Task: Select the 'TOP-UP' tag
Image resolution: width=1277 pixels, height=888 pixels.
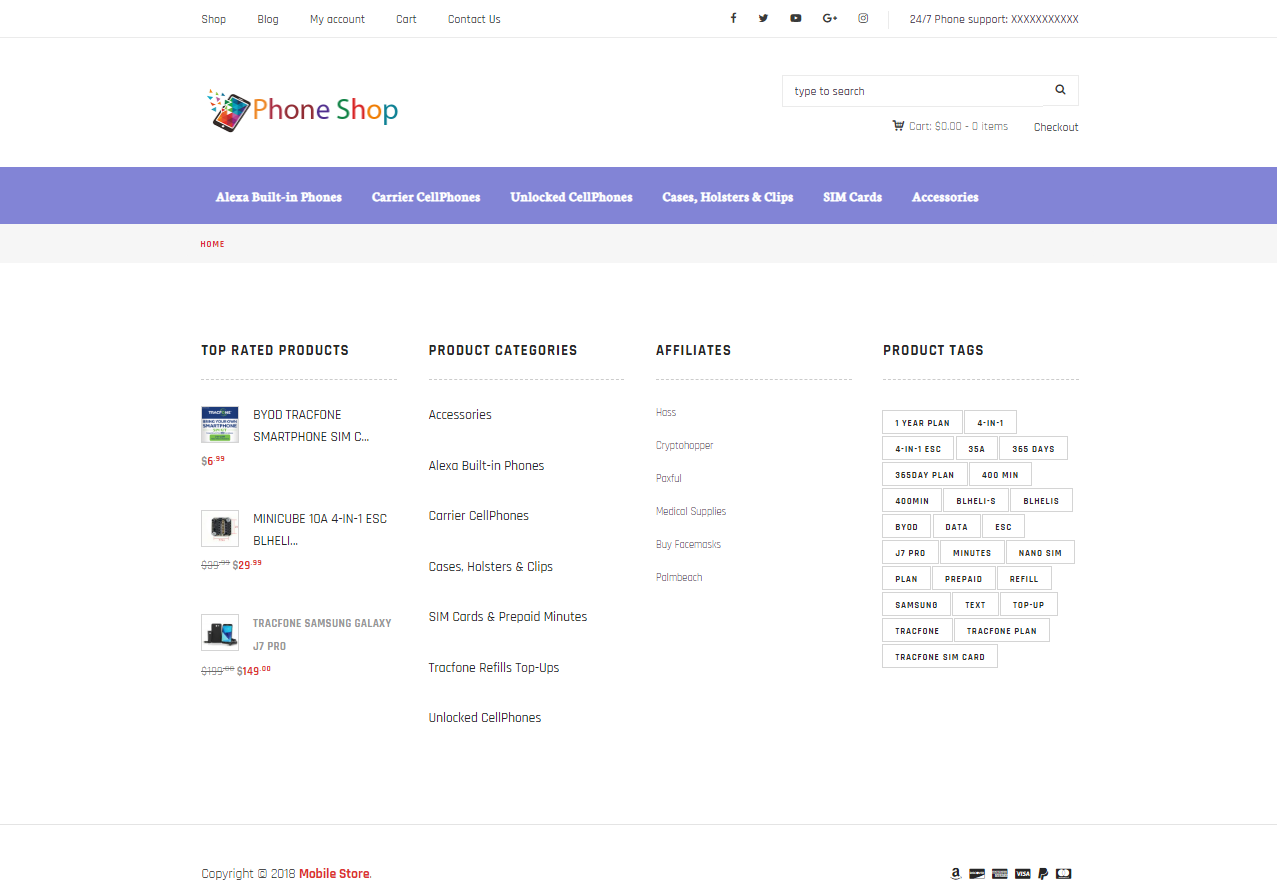Action: point(1028,604)
